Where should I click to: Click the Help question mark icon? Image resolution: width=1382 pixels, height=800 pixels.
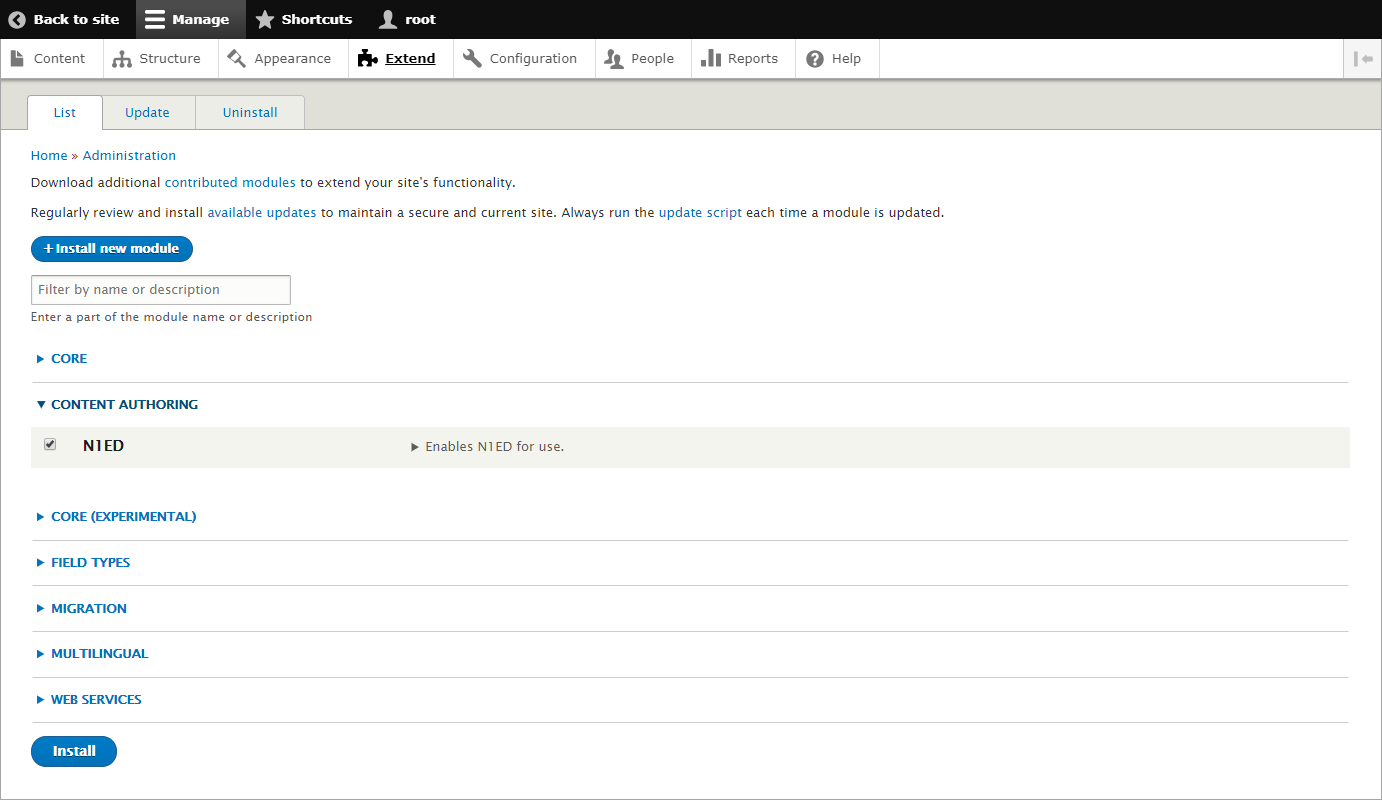(815, 59)
